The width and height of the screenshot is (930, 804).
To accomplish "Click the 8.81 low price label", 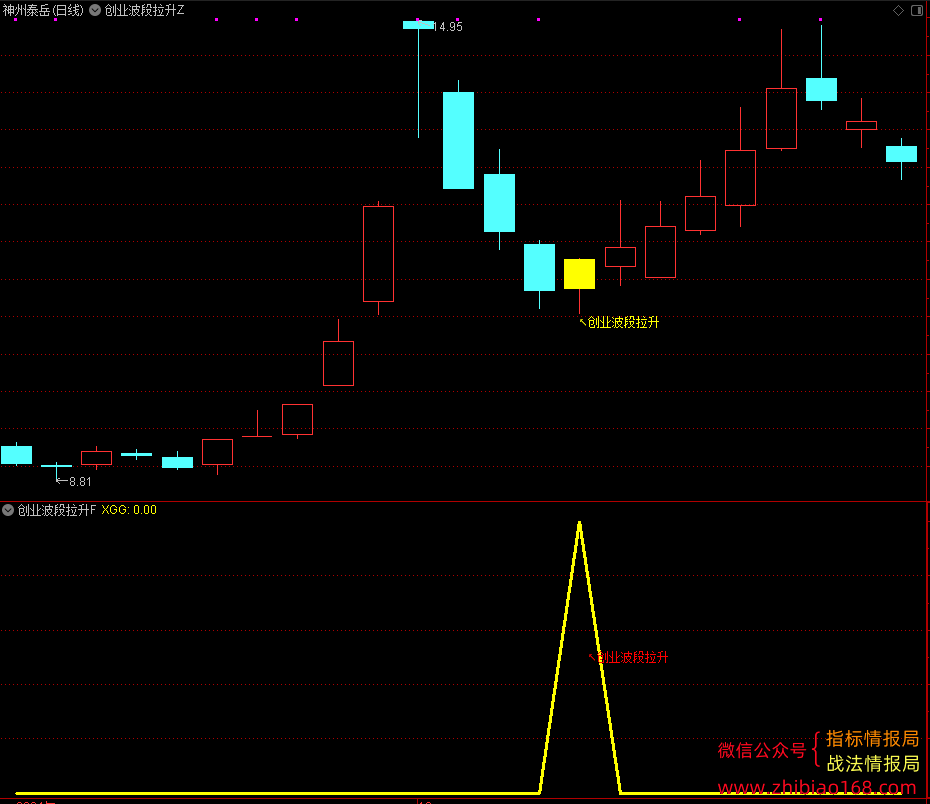I will (80, 481).
